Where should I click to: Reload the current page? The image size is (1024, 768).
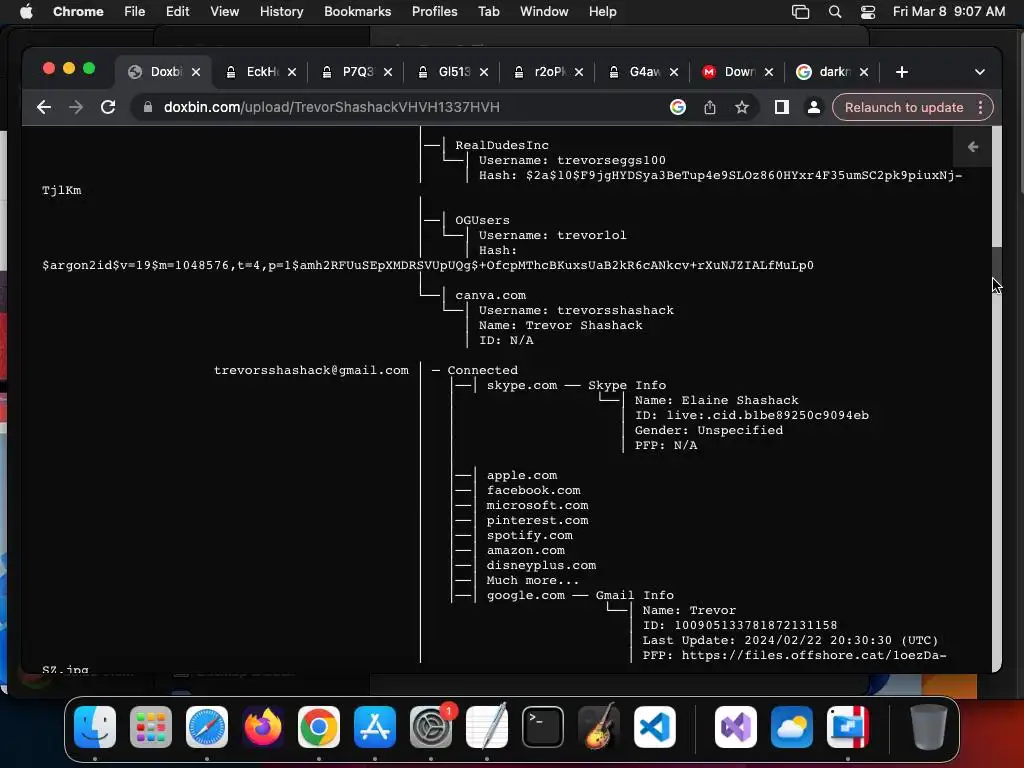[108, 107]
